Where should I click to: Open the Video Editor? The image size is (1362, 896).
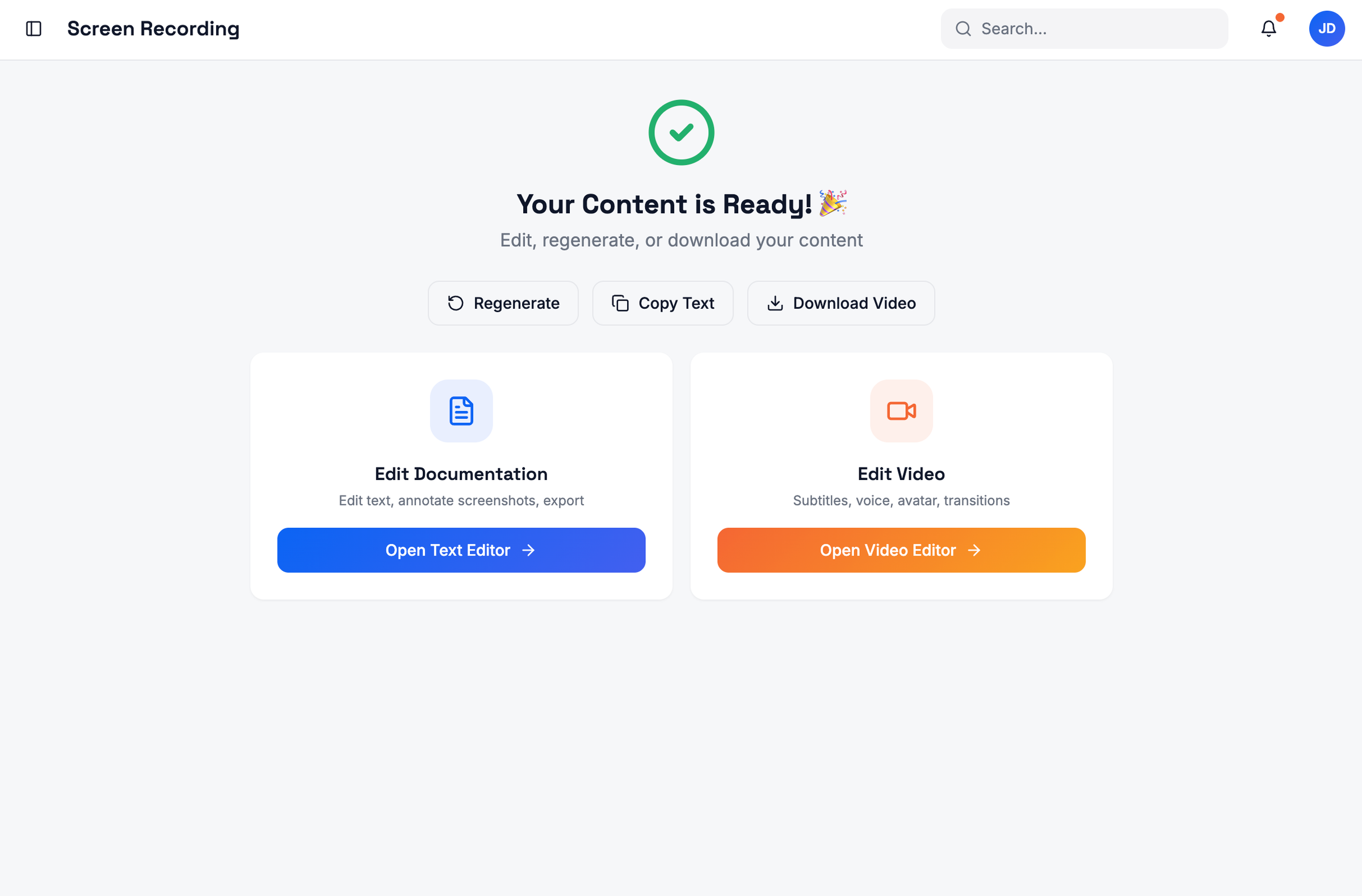tap(901, 550)
